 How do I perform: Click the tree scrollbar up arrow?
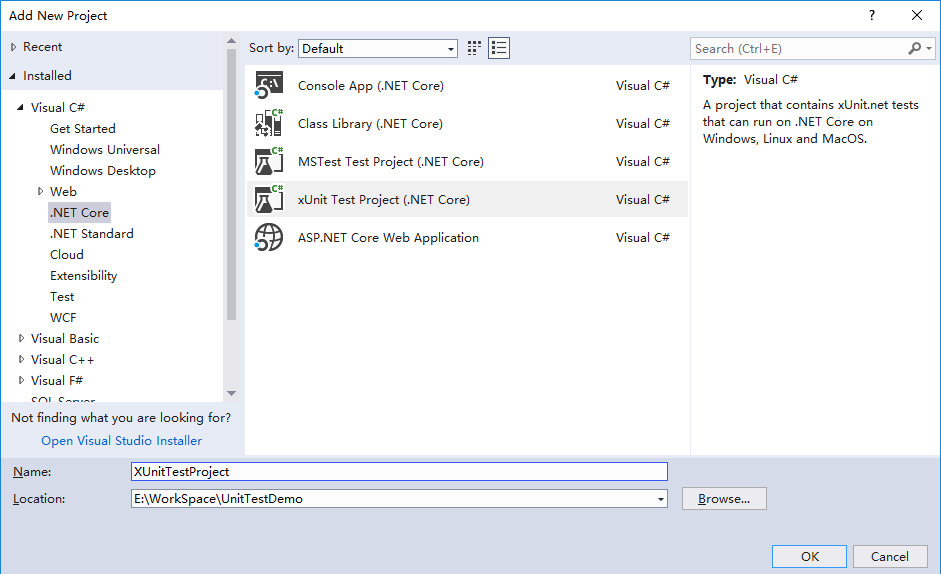(231, 41)
